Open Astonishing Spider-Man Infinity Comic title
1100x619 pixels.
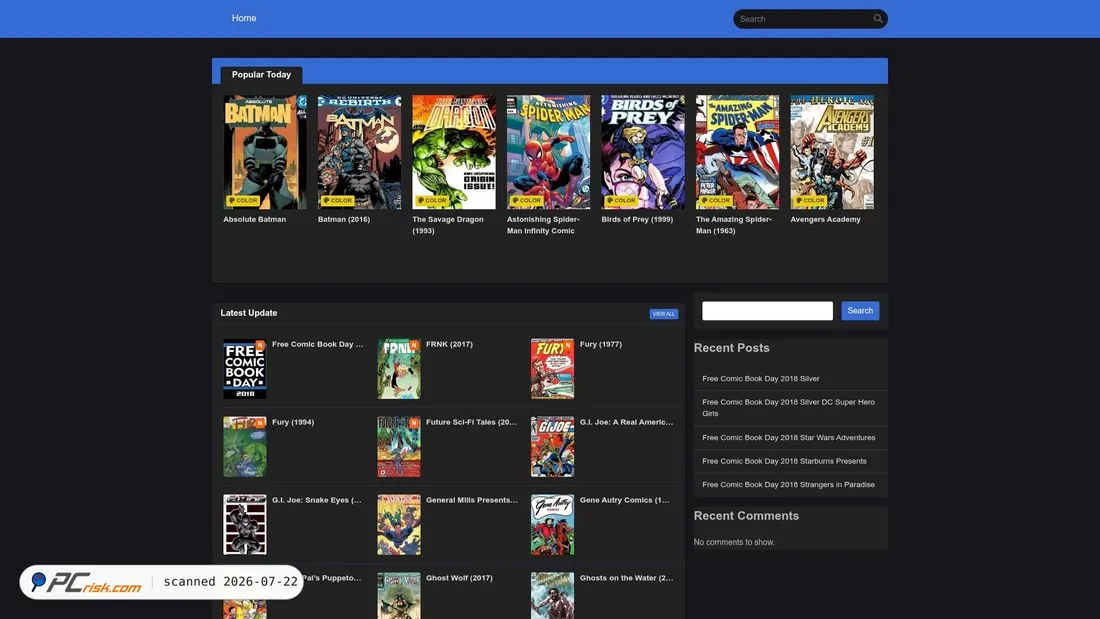tap(543, 225)
